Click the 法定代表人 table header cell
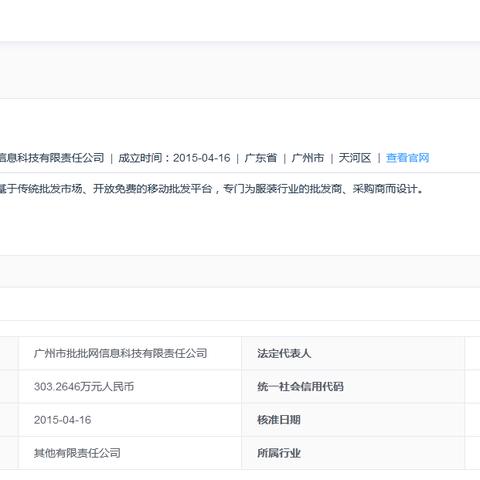The image size is (480, 480). coord(353,353)
